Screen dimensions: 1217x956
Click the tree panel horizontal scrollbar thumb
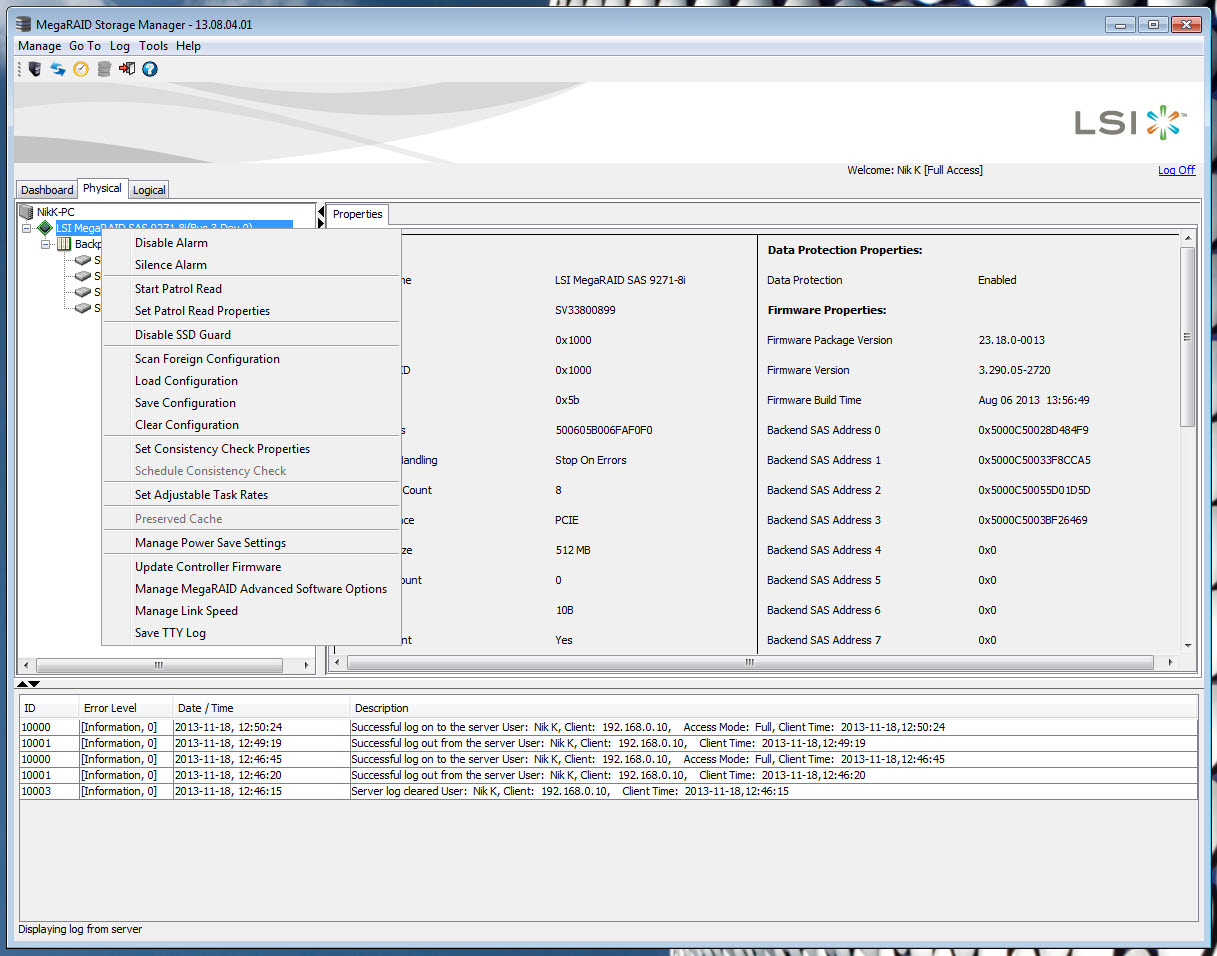(x=158, y=665)
